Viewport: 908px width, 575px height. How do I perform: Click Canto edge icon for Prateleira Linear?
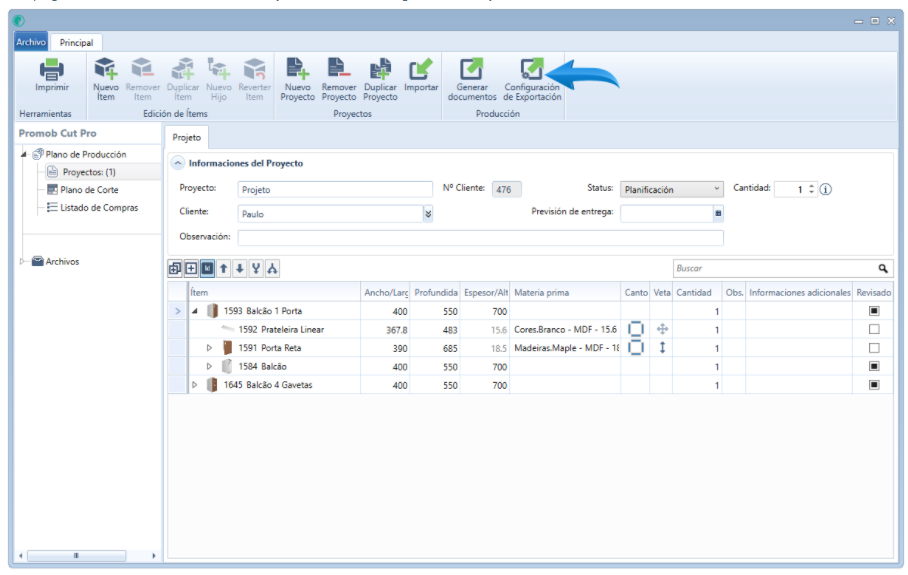(x=636, y=329)
